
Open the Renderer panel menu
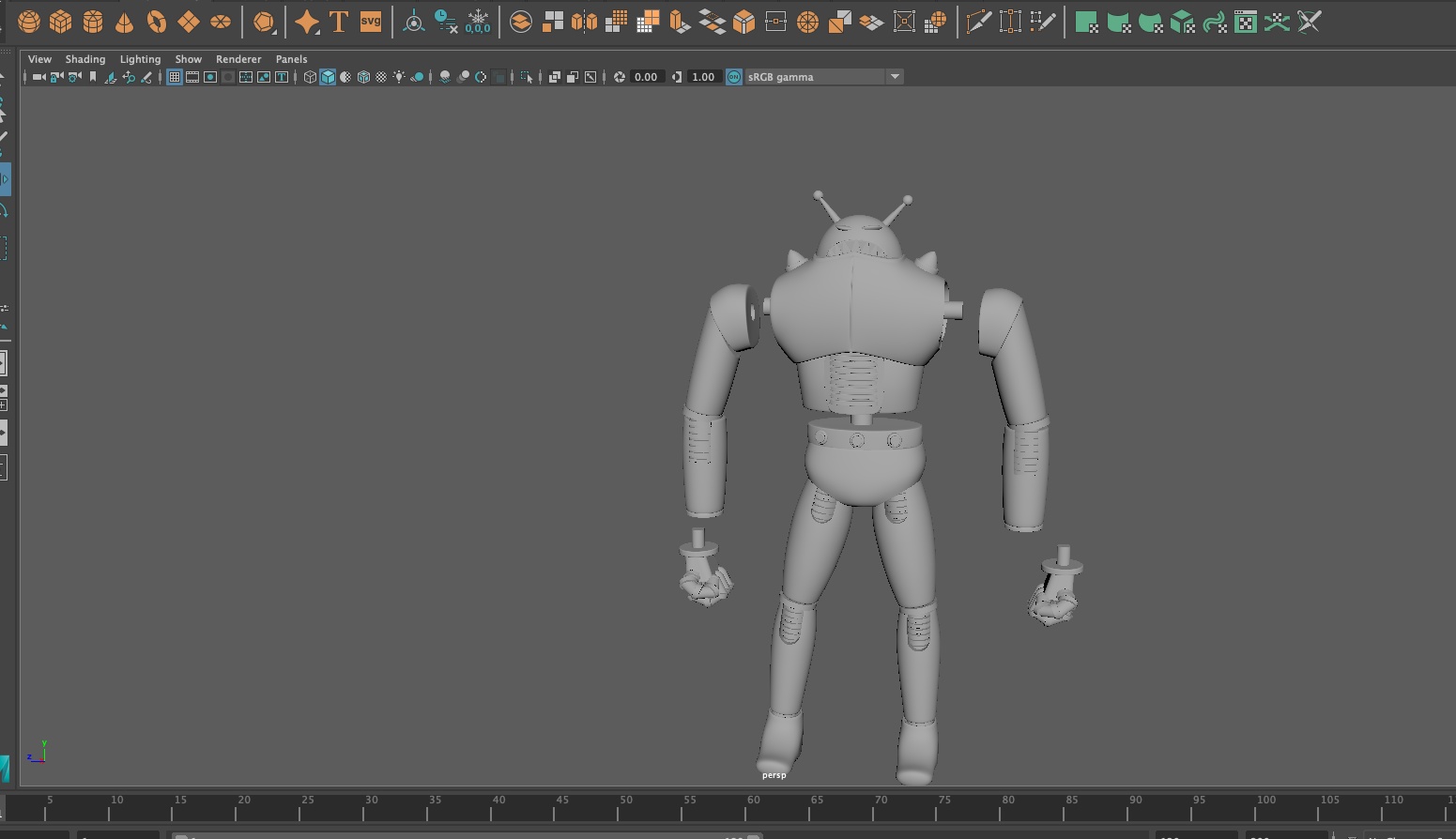[238, 59]
